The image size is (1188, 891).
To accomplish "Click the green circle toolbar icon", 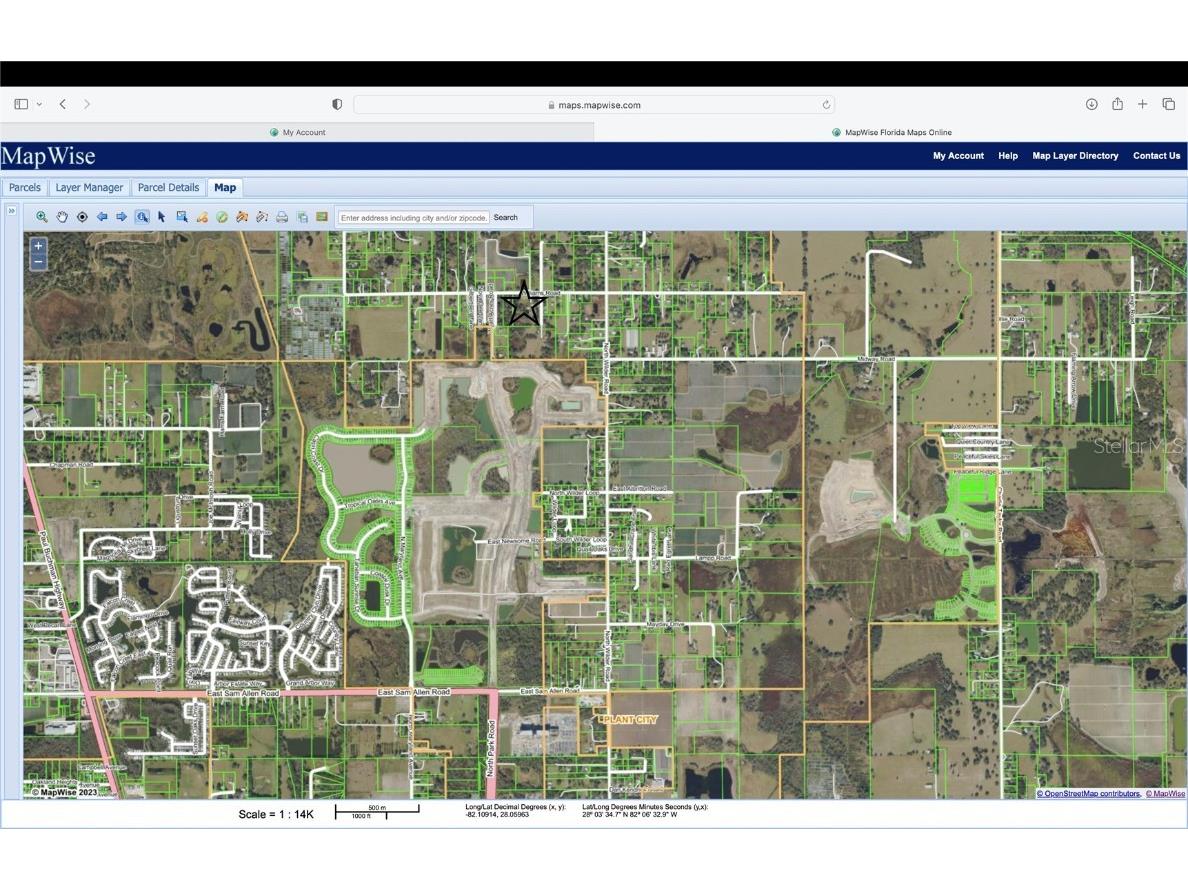I will (x=222, y=217).
